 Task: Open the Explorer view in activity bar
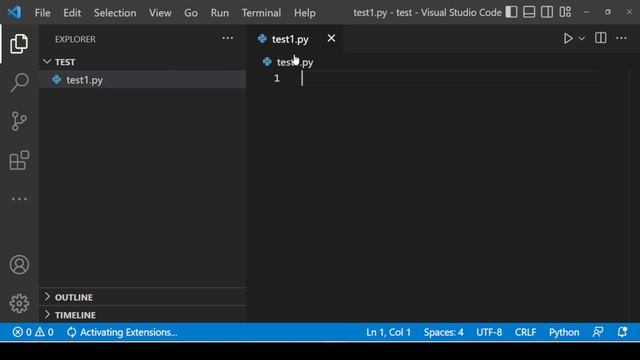19,44
